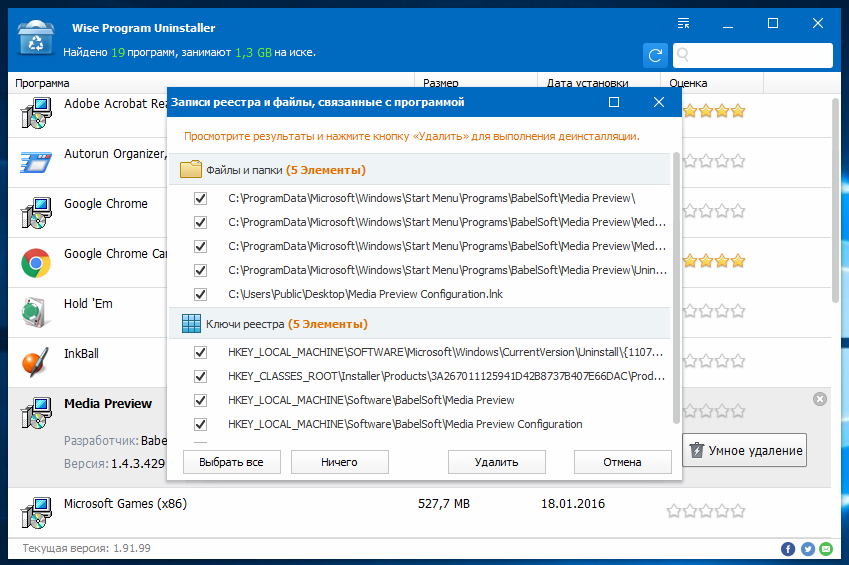Select the Microsoft Games (x86) row text

[125, 504]
